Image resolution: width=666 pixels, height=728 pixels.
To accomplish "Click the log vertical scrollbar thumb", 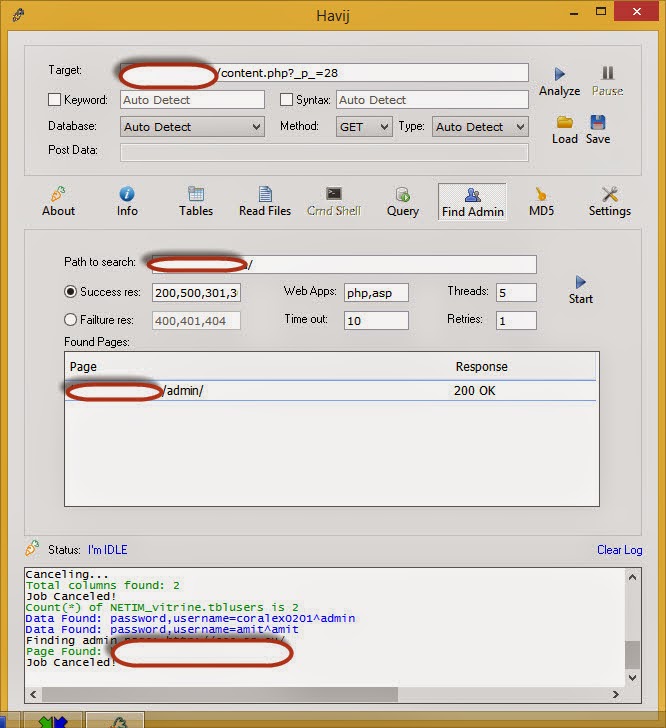I will (632, 654).
